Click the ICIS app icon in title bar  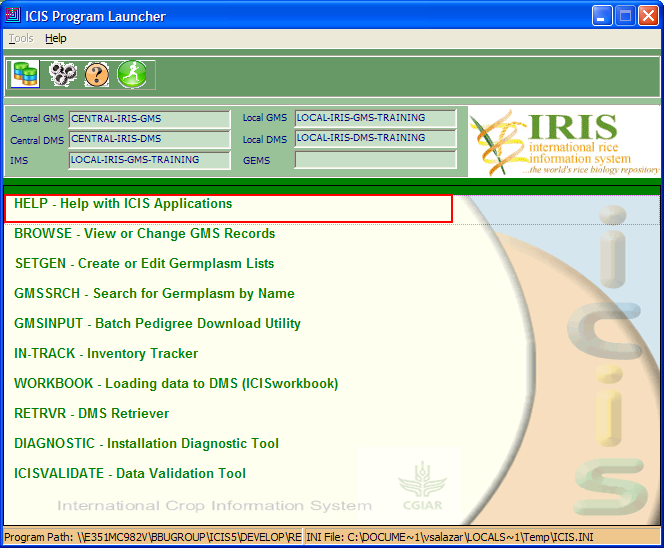pyautogui.click(x=13, y=15)
